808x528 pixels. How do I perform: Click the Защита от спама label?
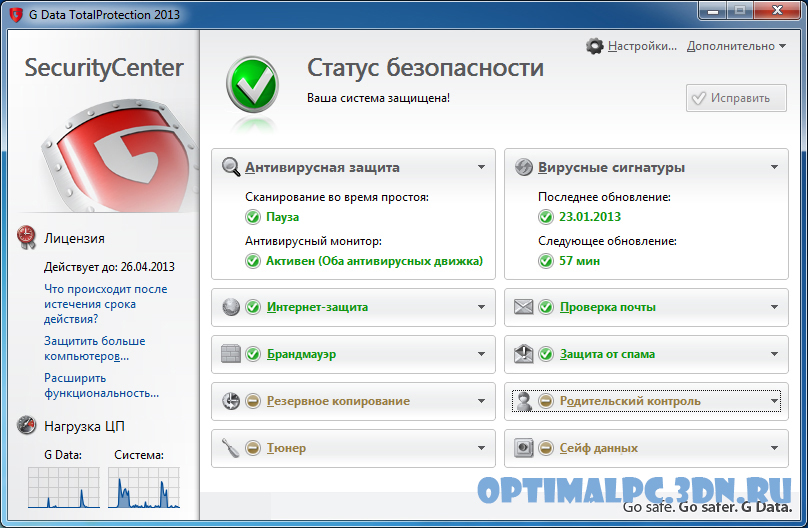pyautogui.click(x=608, y=354)
